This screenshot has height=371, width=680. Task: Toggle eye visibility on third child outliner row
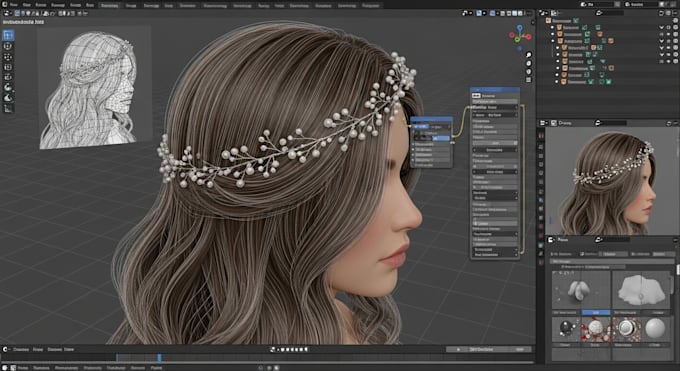pos(668,41)
